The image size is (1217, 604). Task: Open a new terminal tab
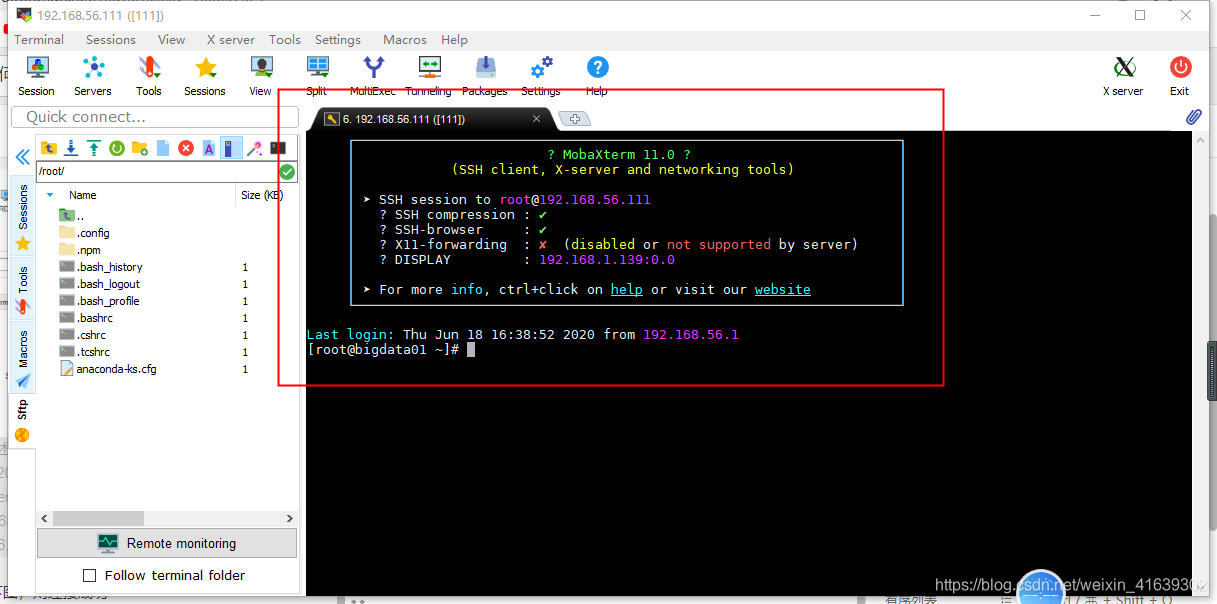574,119
